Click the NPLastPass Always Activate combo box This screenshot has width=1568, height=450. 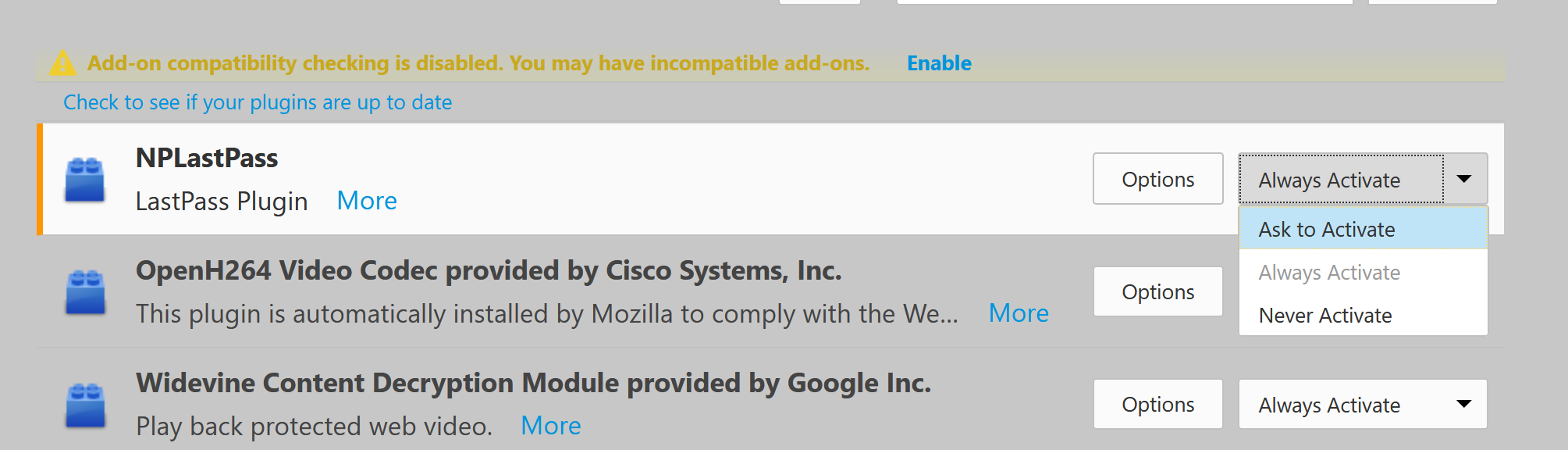pyautogui.click(x=1363, y=179)
